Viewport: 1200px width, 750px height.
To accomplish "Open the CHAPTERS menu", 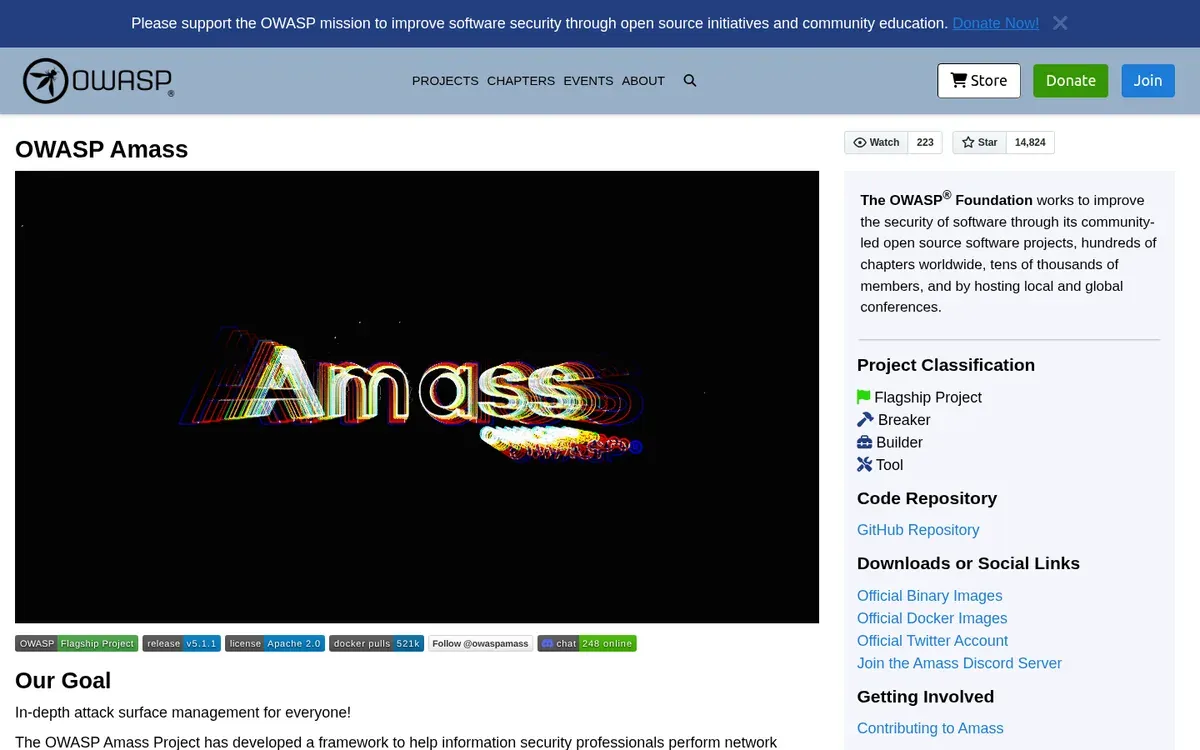I will (521, 81).
